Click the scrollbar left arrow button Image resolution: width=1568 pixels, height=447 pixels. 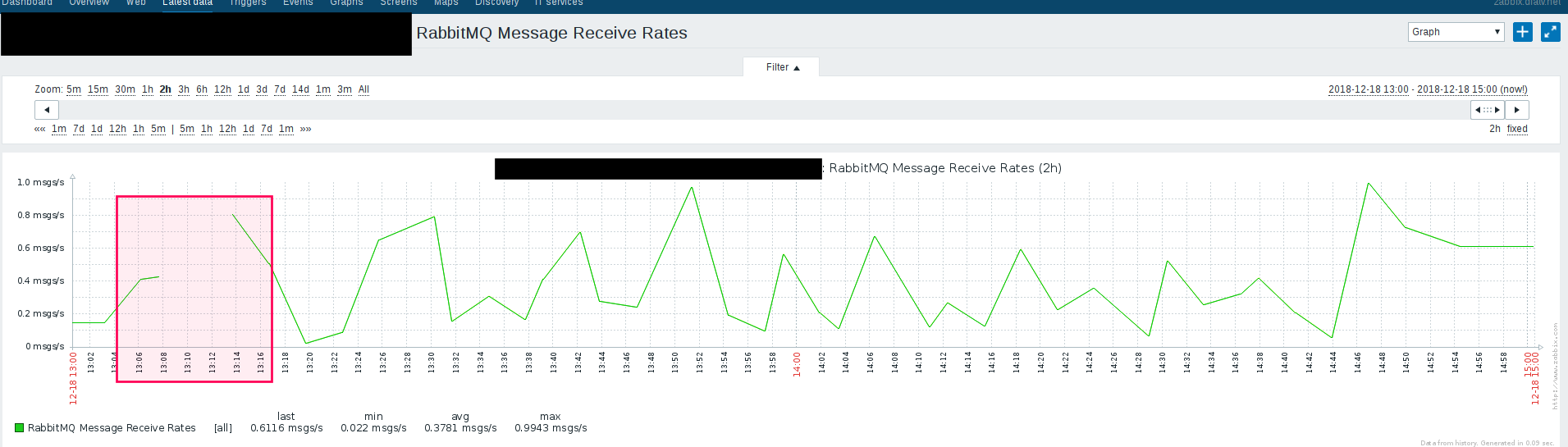click(x=47, y=110)
